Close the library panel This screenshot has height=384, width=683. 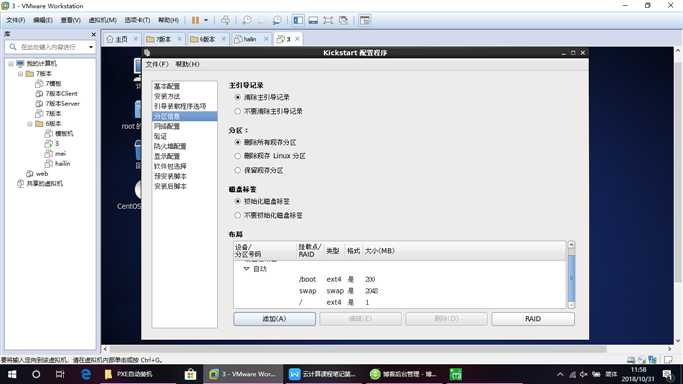pos(93,34)
